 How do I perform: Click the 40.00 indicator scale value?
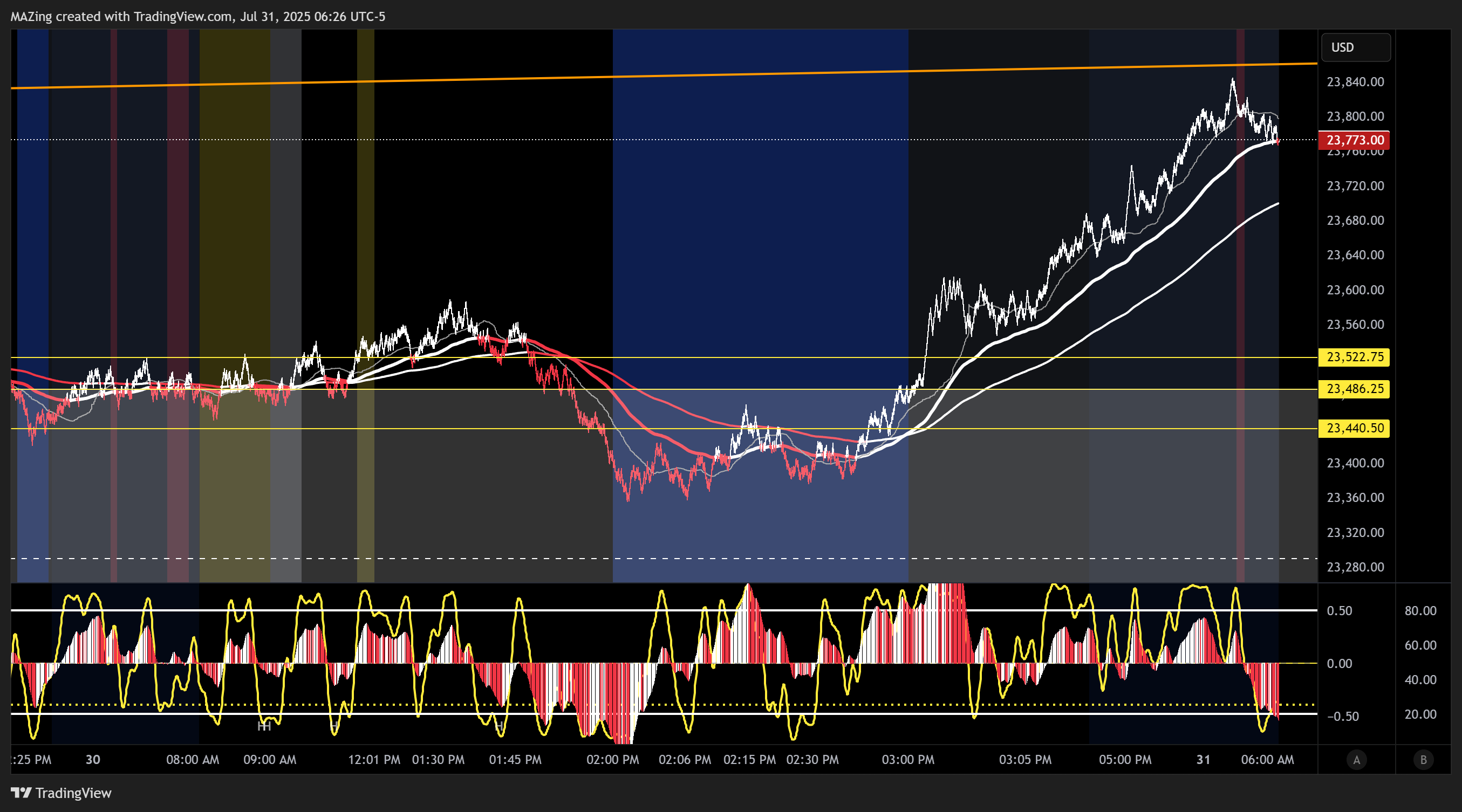(x=1420, y=680)
